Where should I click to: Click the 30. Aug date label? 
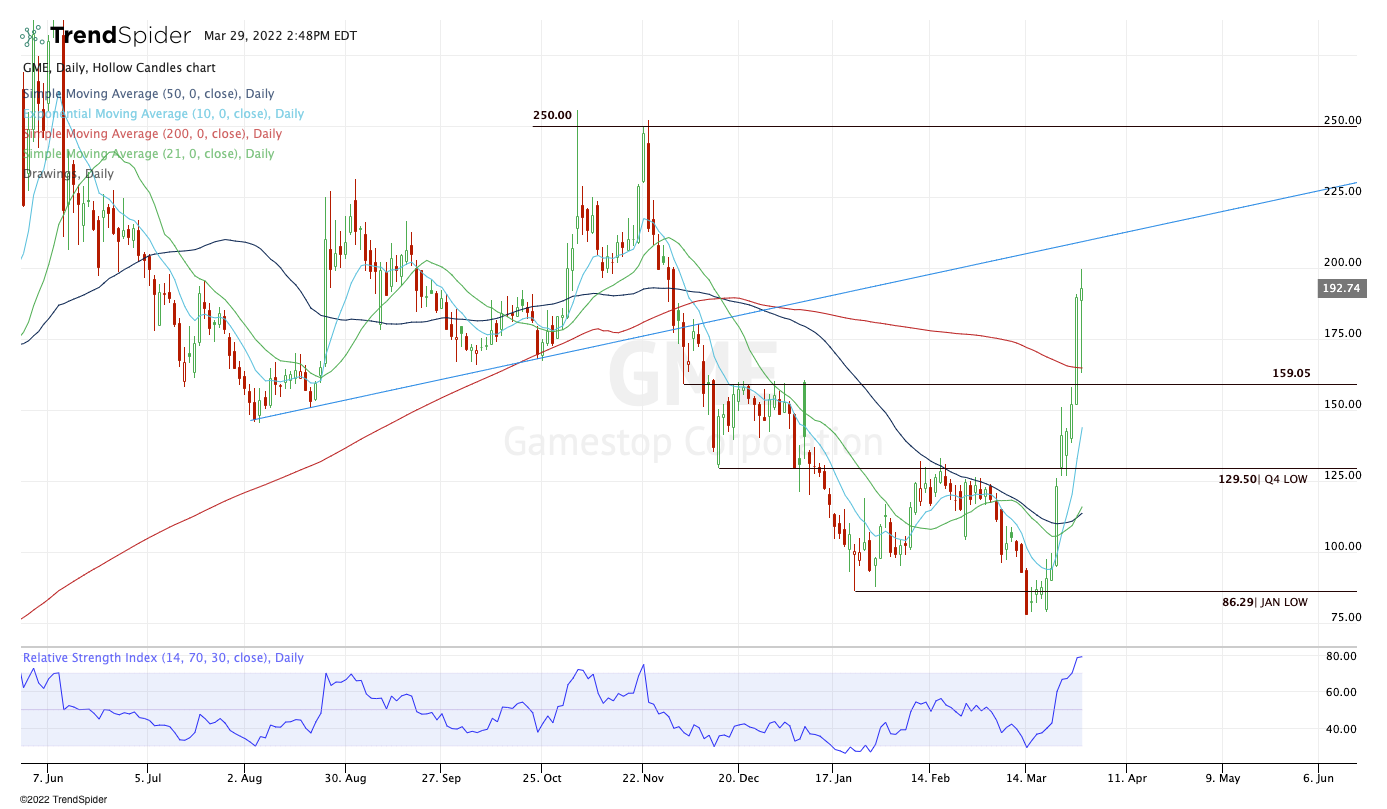tap(344, 776)
